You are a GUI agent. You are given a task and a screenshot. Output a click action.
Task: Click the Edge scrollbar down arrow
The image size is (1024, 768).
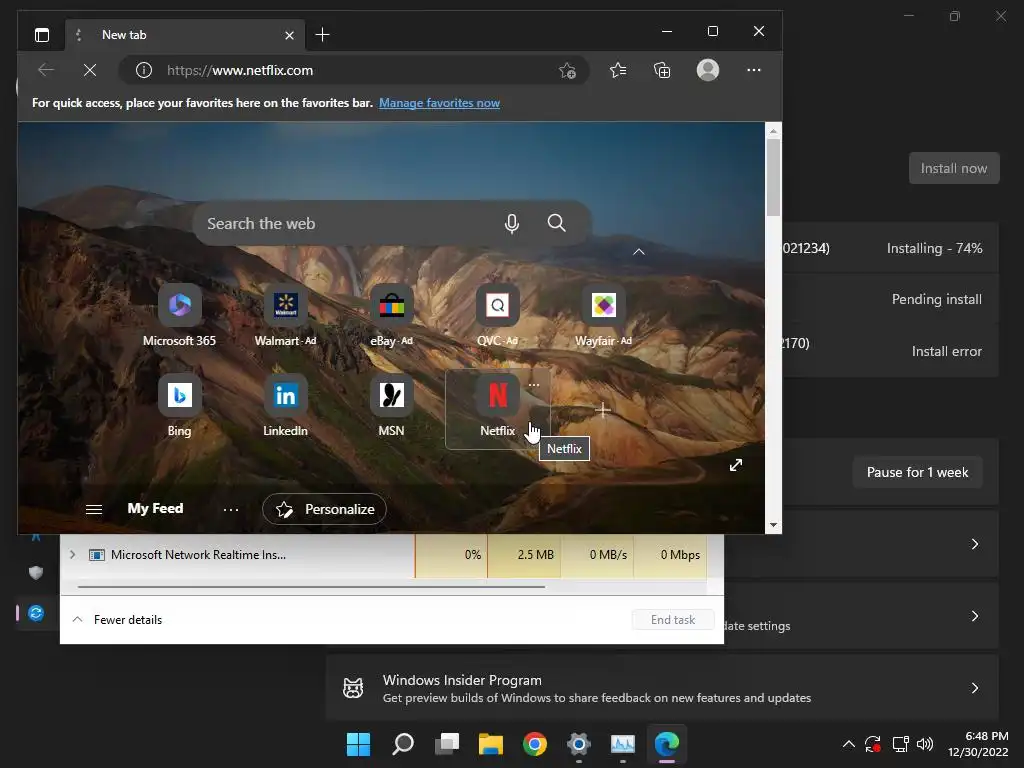(773, 525)
